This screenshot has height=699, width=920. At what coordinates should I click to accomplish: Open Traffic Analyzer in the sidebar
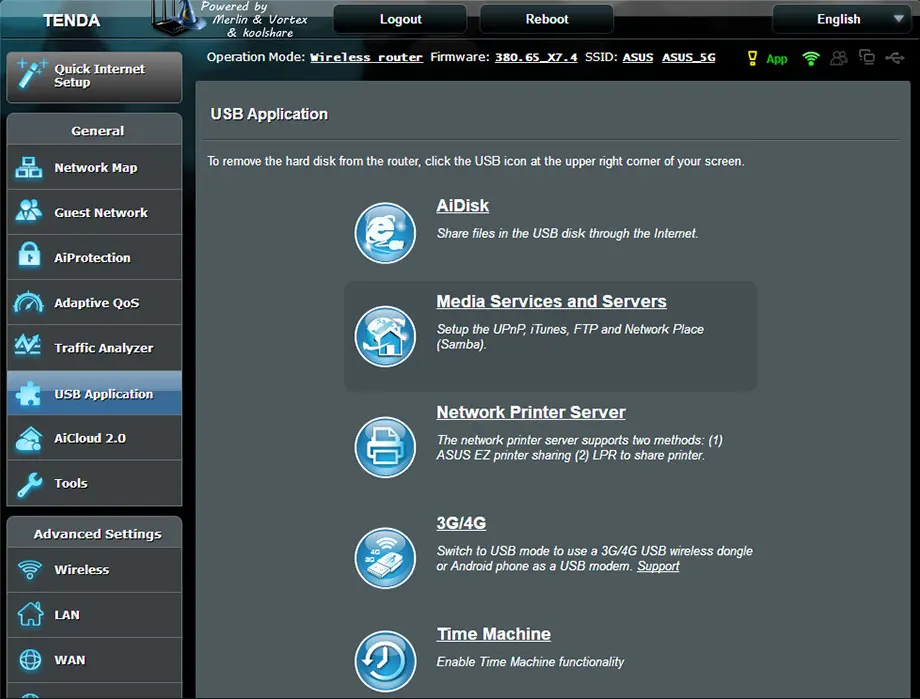pos(103,348)
